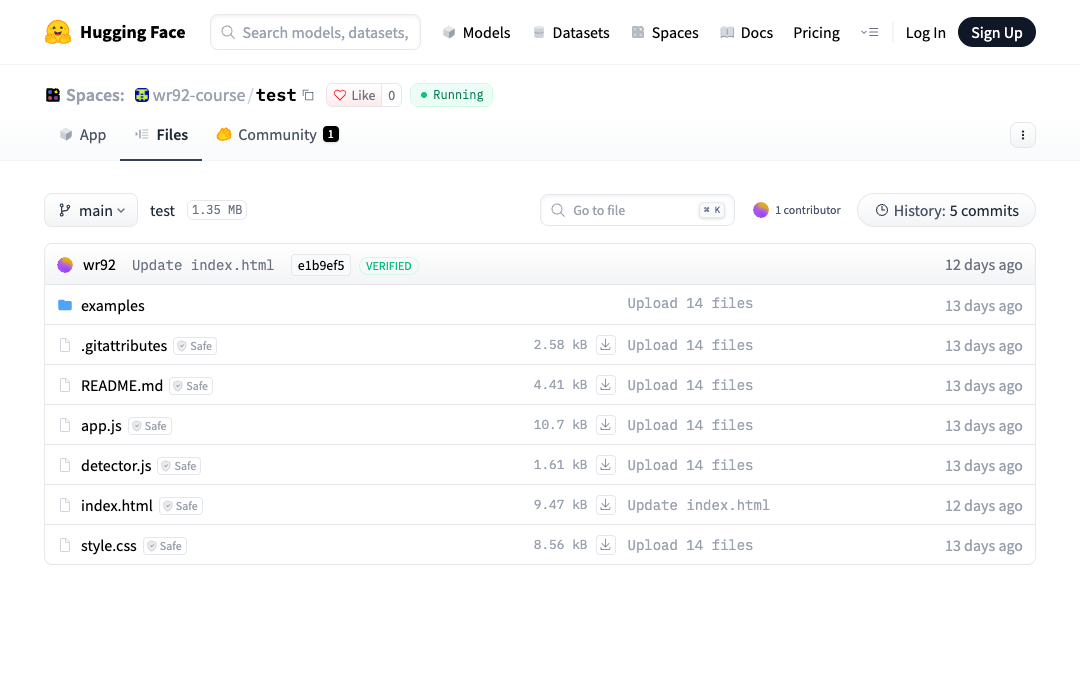
Task: Open the README.md file
Action: coord(122,385)
